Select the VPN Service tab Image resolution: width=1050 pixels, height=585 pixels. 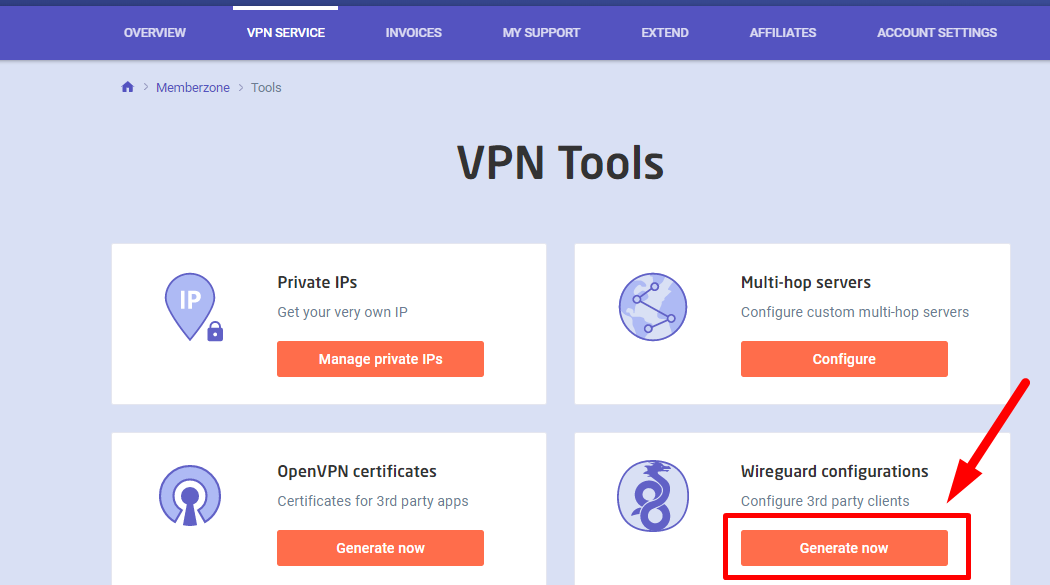click(x=286, y=33)
